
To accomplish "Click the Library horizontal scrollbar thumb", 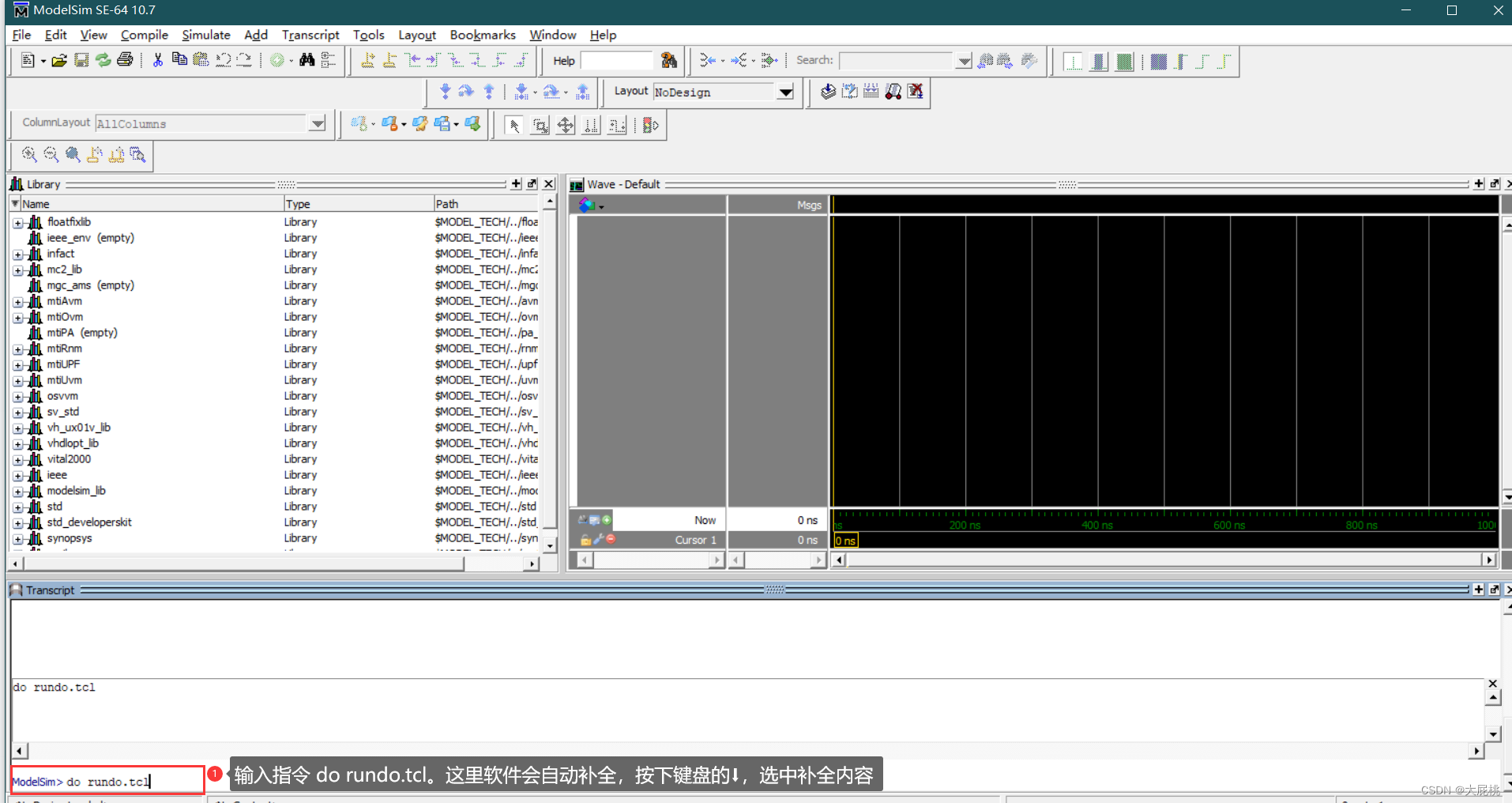I will [x=244, y=564].
